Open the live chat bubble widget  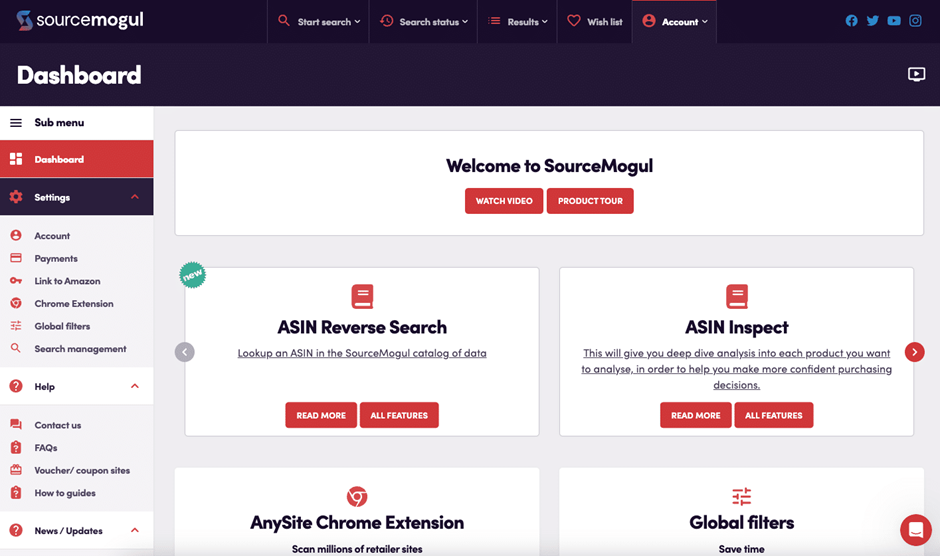(x=915, y=530)
